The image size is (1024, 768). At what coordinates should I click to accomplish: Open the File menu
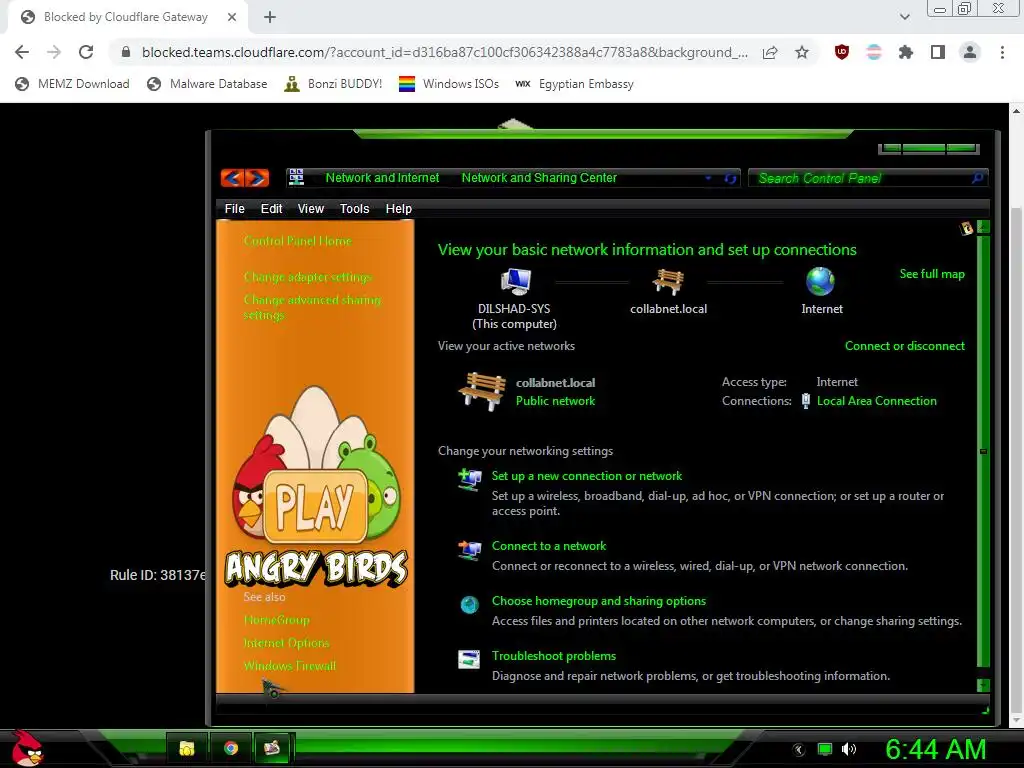tap(234, 208)
